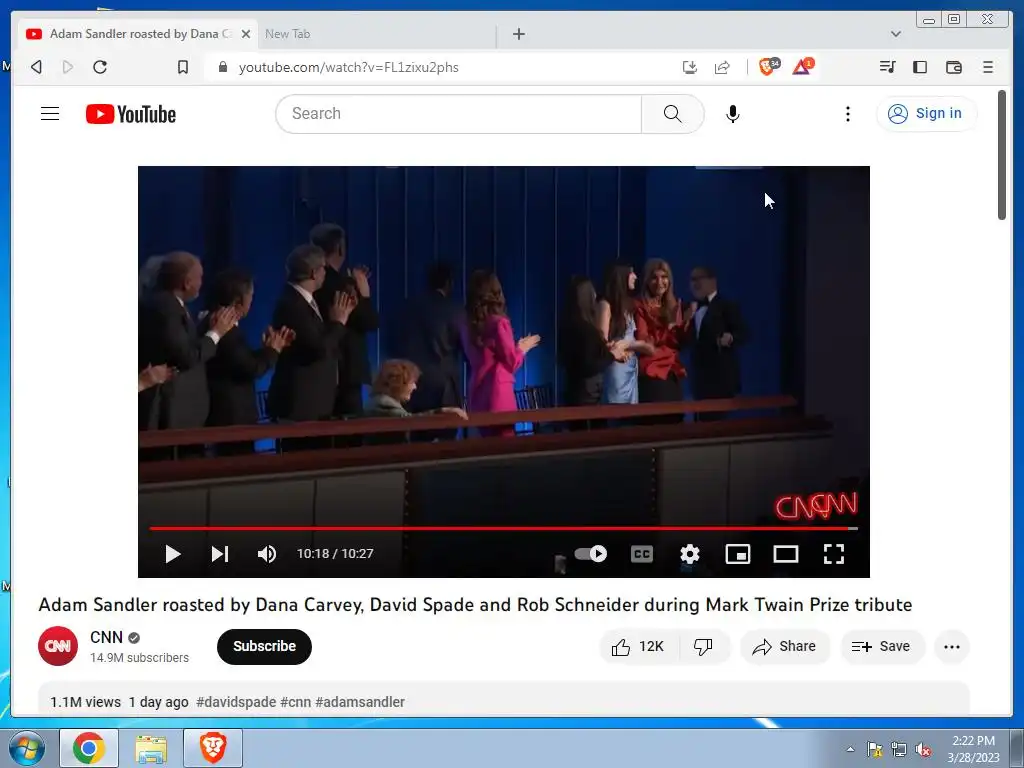Open more actions ellipsis under video
The width and height of the screenshot is (1024, 768).
[x=952, y=647]
